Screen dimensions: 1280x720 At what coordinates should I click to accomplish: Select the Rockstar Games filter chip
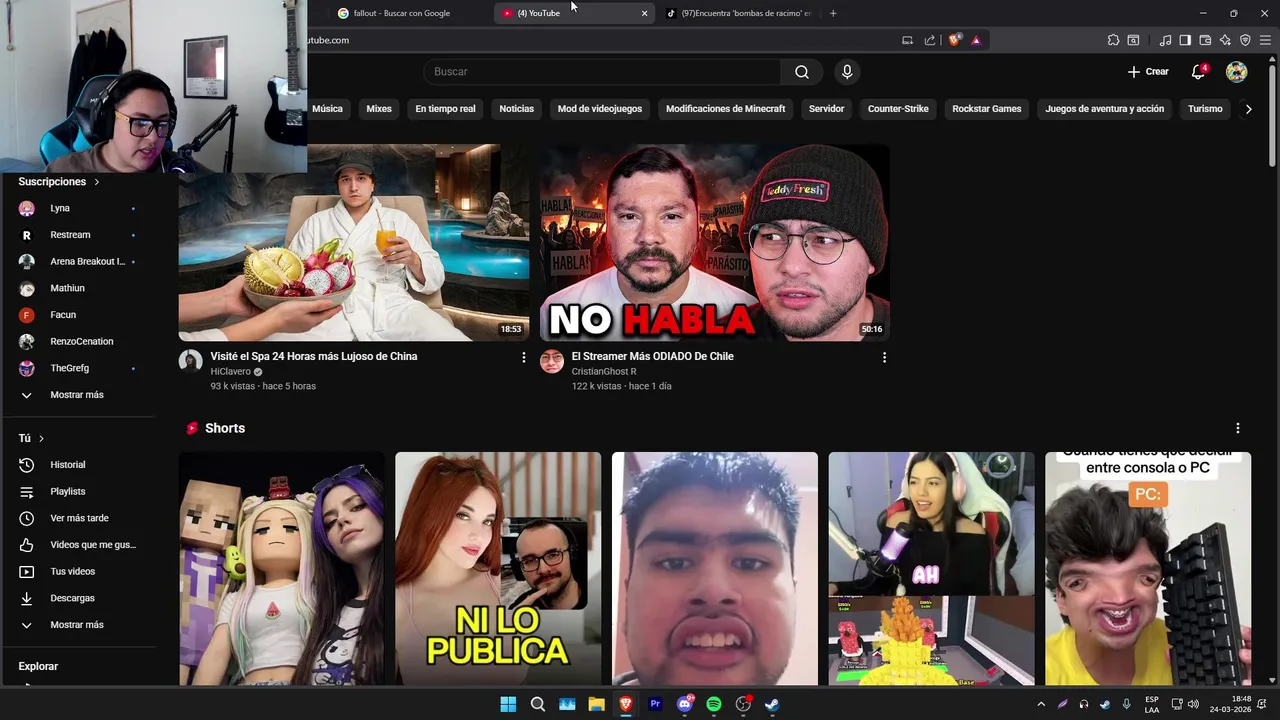click(x=987, y=109)
